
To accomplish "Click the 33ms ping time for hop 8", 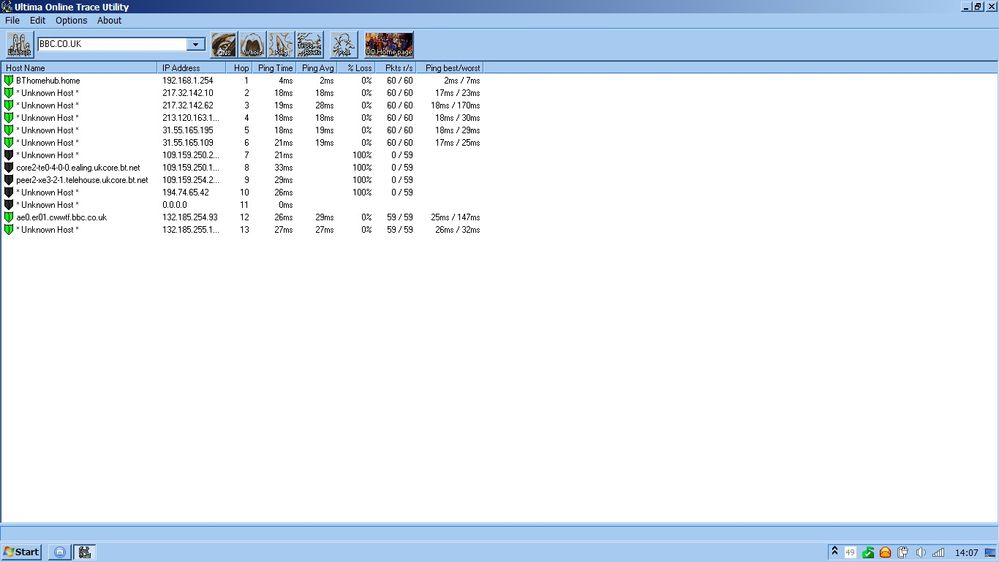I will coord(284,168).
